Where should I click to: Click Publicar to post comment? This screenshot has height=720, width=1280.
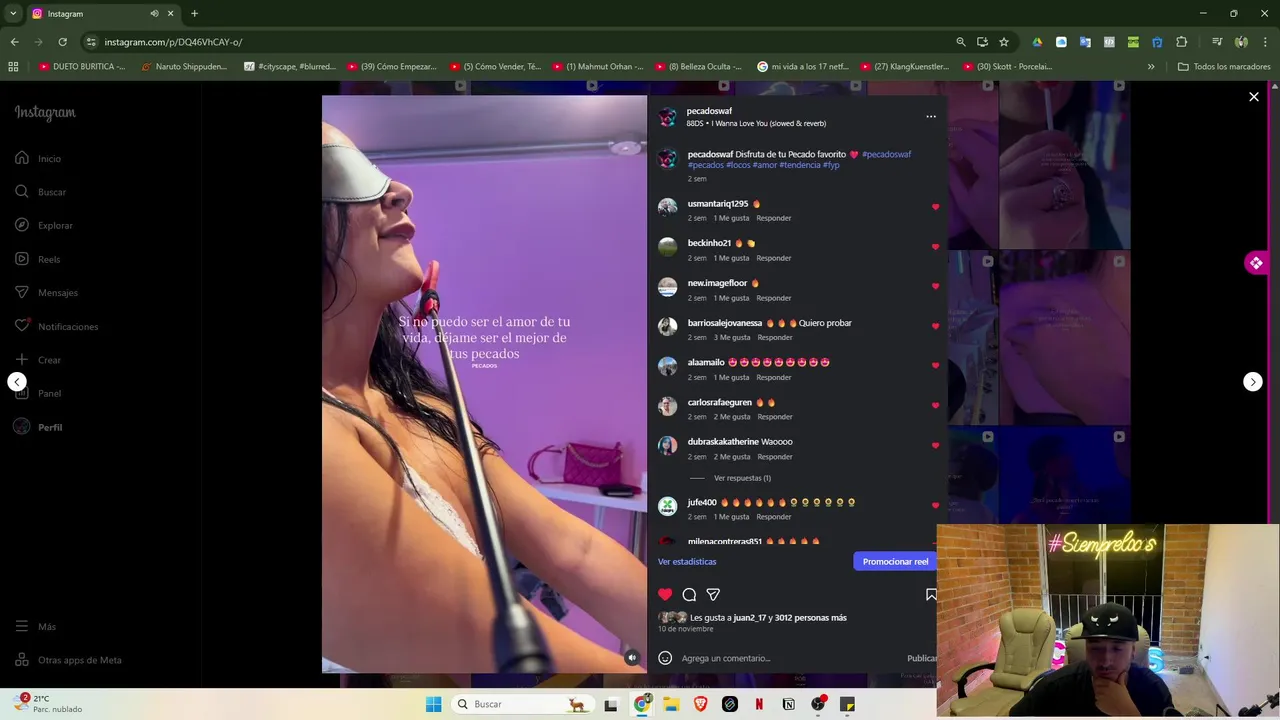pyautogui.click(x=921, y=658)
